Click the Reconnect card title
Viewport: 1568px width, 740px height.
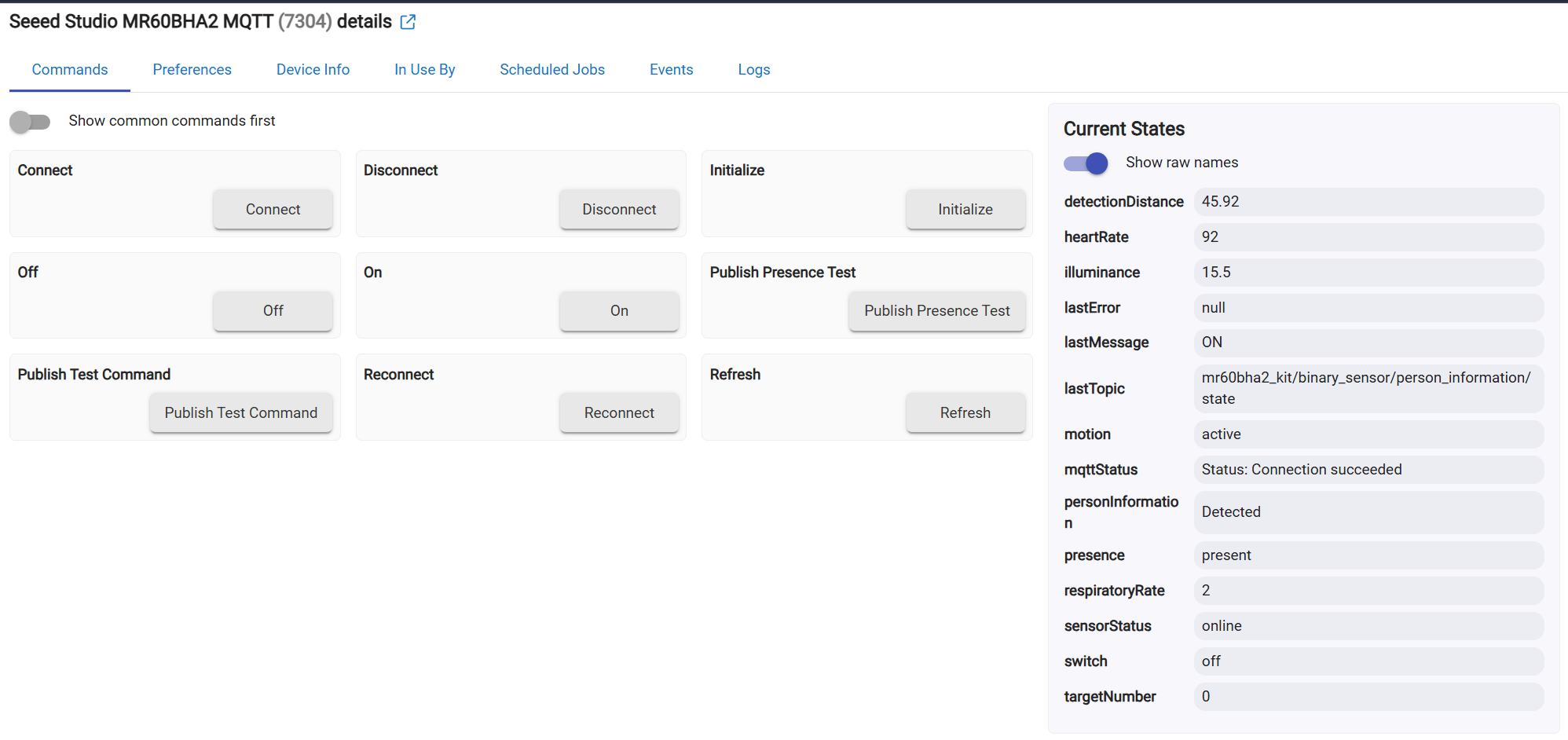[x=398, y=375]
